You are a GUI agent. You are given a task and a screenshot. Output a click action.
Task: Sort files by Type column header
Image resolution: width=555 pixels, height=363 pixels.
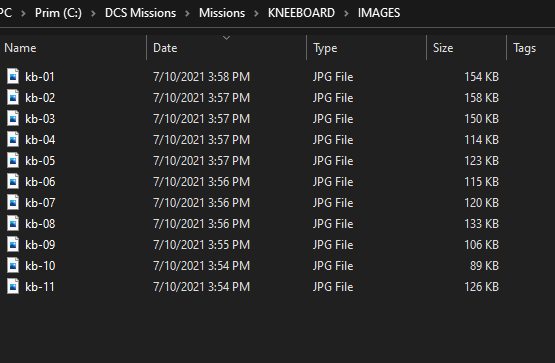[325, 48]
